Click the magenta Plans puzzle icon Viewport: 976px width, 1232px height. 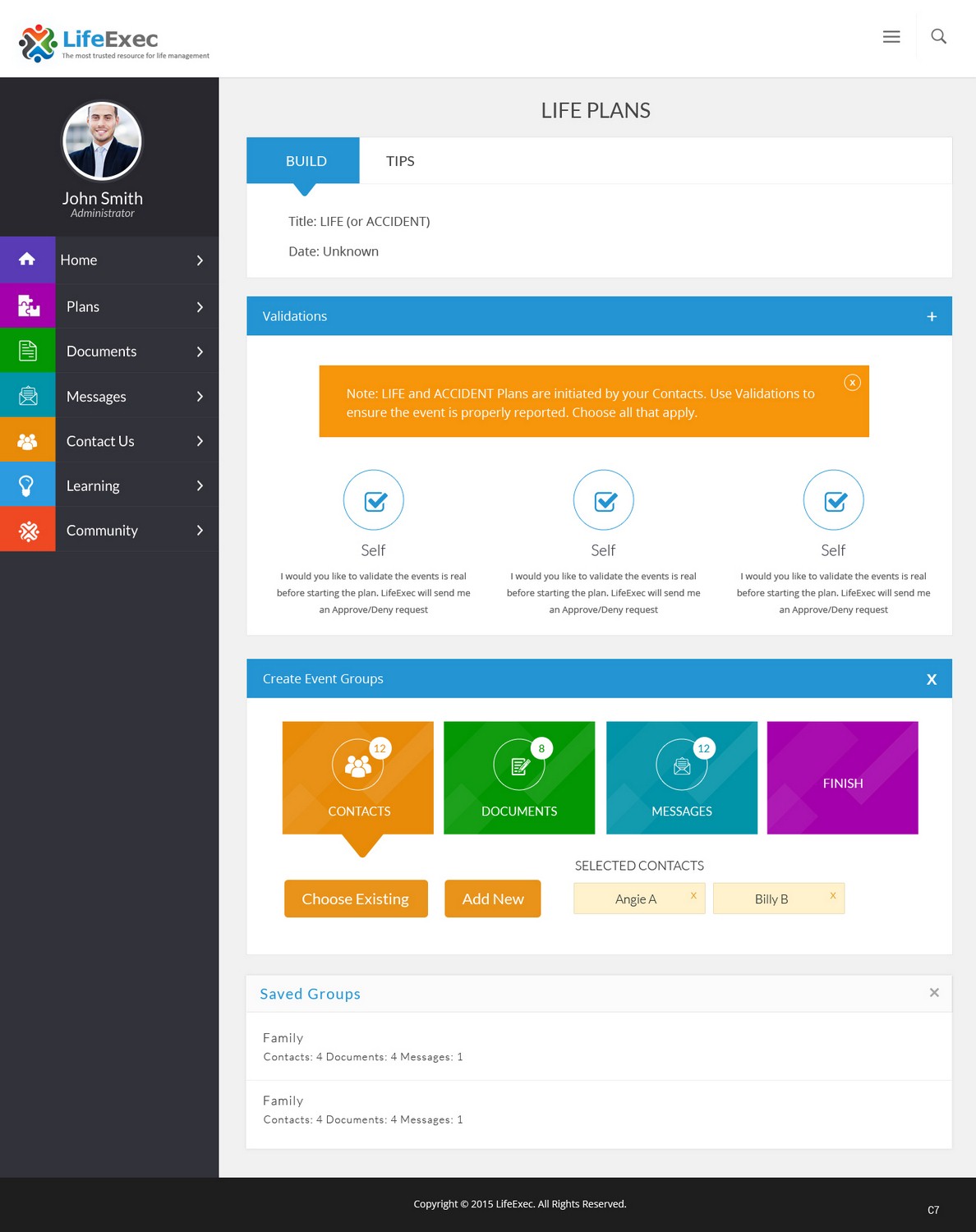click(x=27, y=306)
